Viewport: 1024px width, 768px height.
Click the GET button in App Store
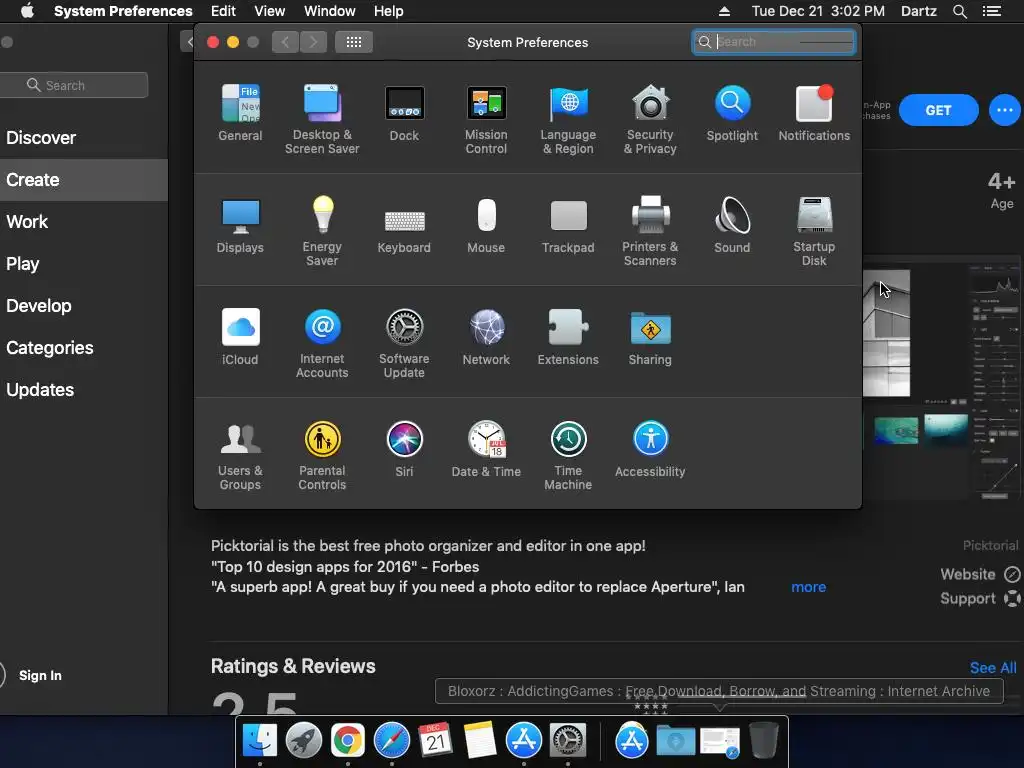click(938, 110)
